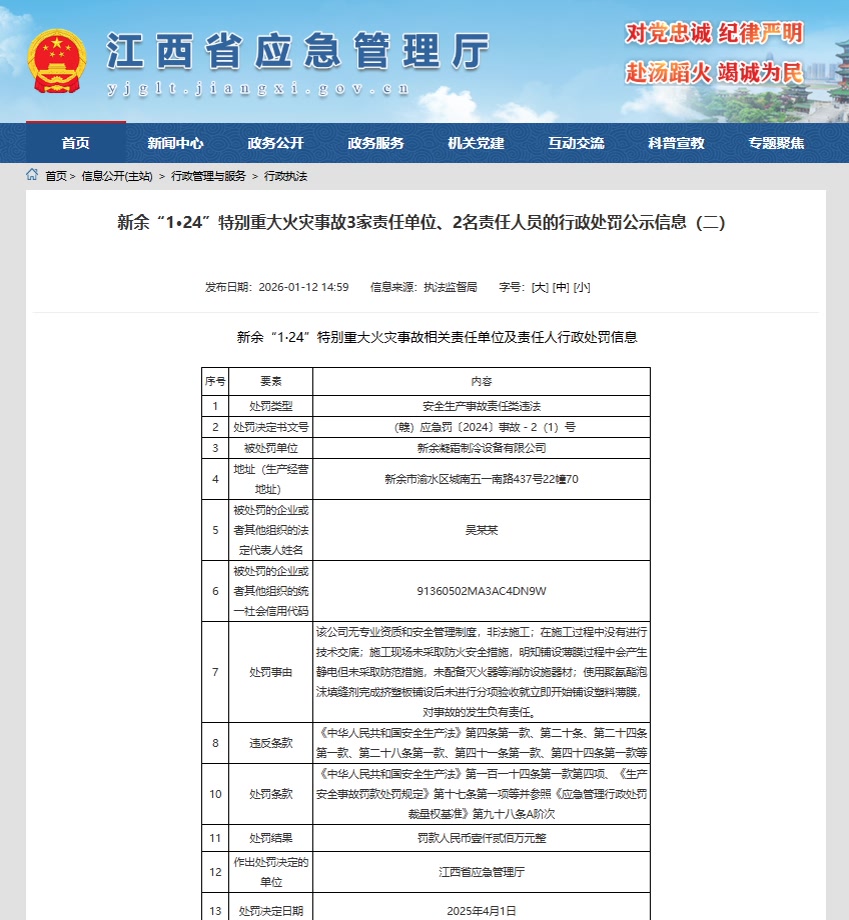Set font size to large [大]

coord(540,287)
